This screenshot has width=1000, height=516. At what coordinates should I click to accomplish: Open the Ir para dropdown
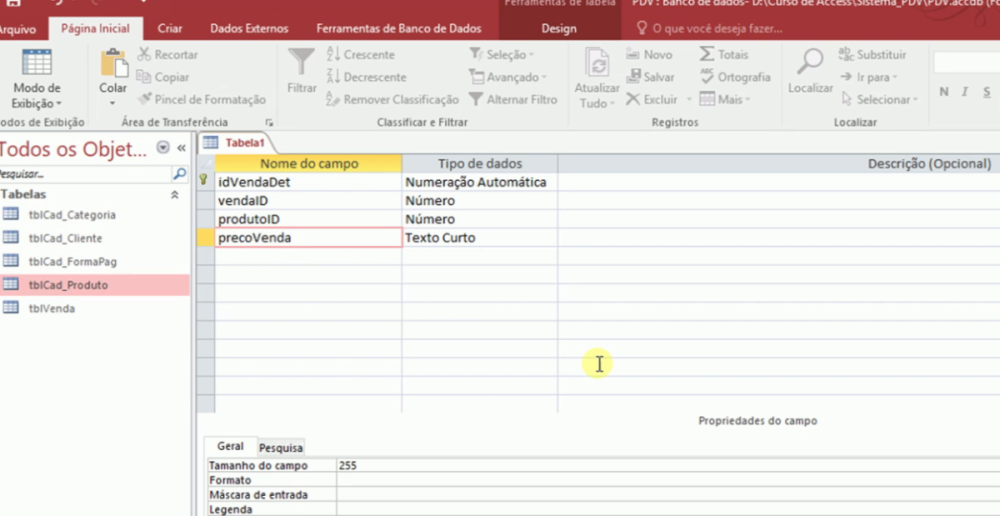(x=869, y=77)
